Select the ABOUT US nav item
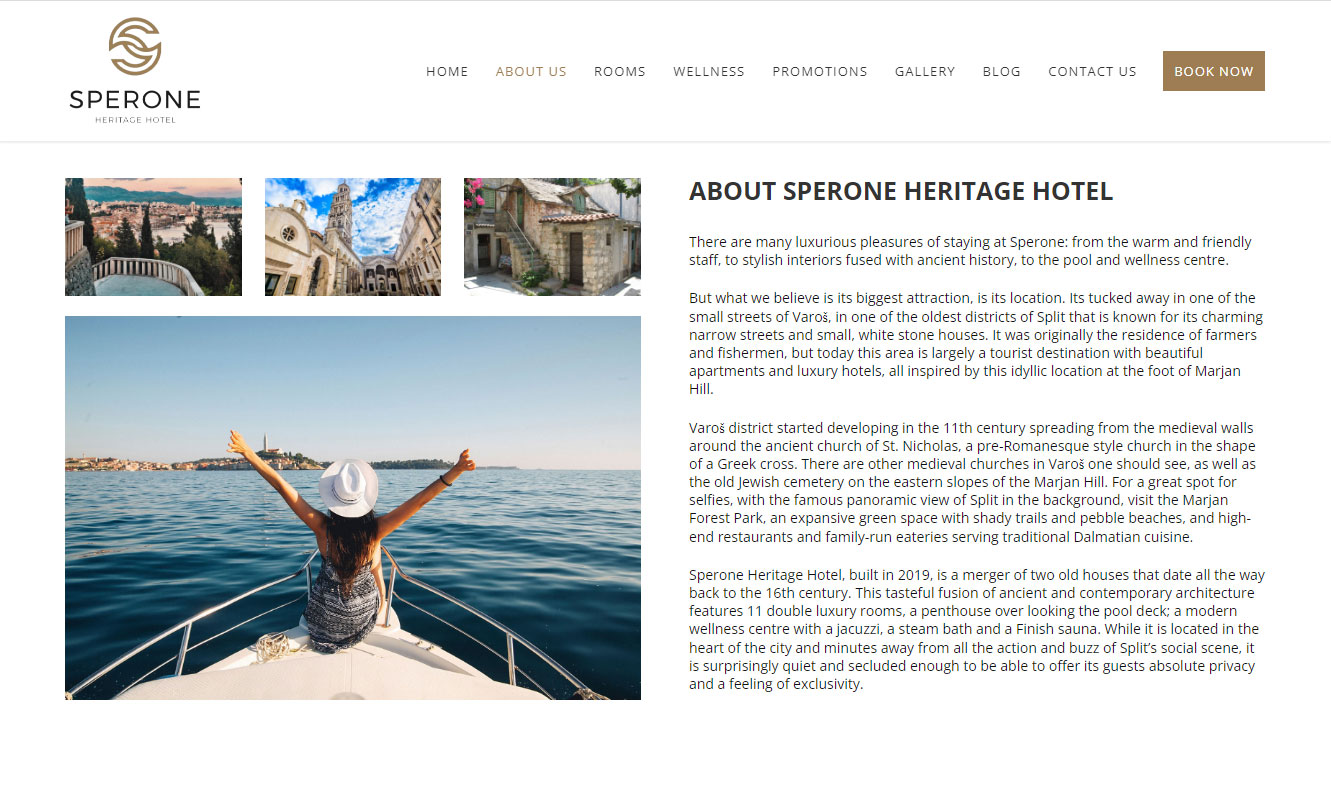Screen dimensions: 1331x798 pyautogui.click(x=531, y=71)
